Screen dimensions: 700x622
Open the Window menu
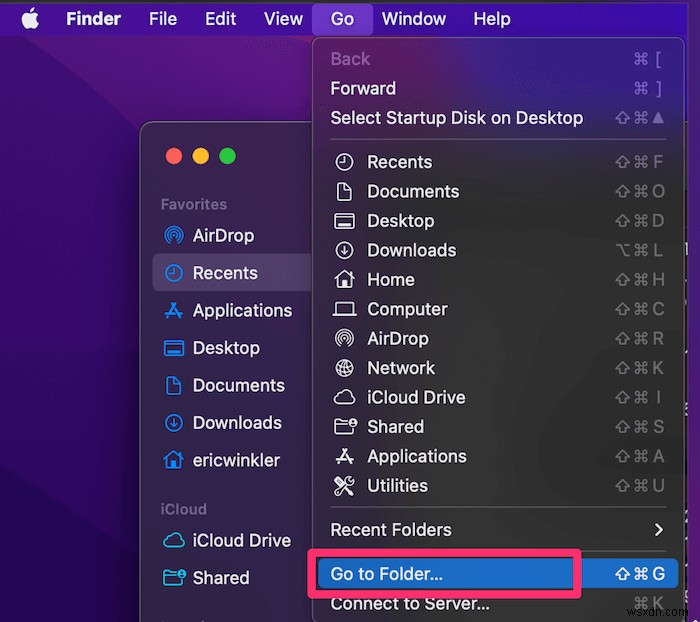[x=414, y=19]
